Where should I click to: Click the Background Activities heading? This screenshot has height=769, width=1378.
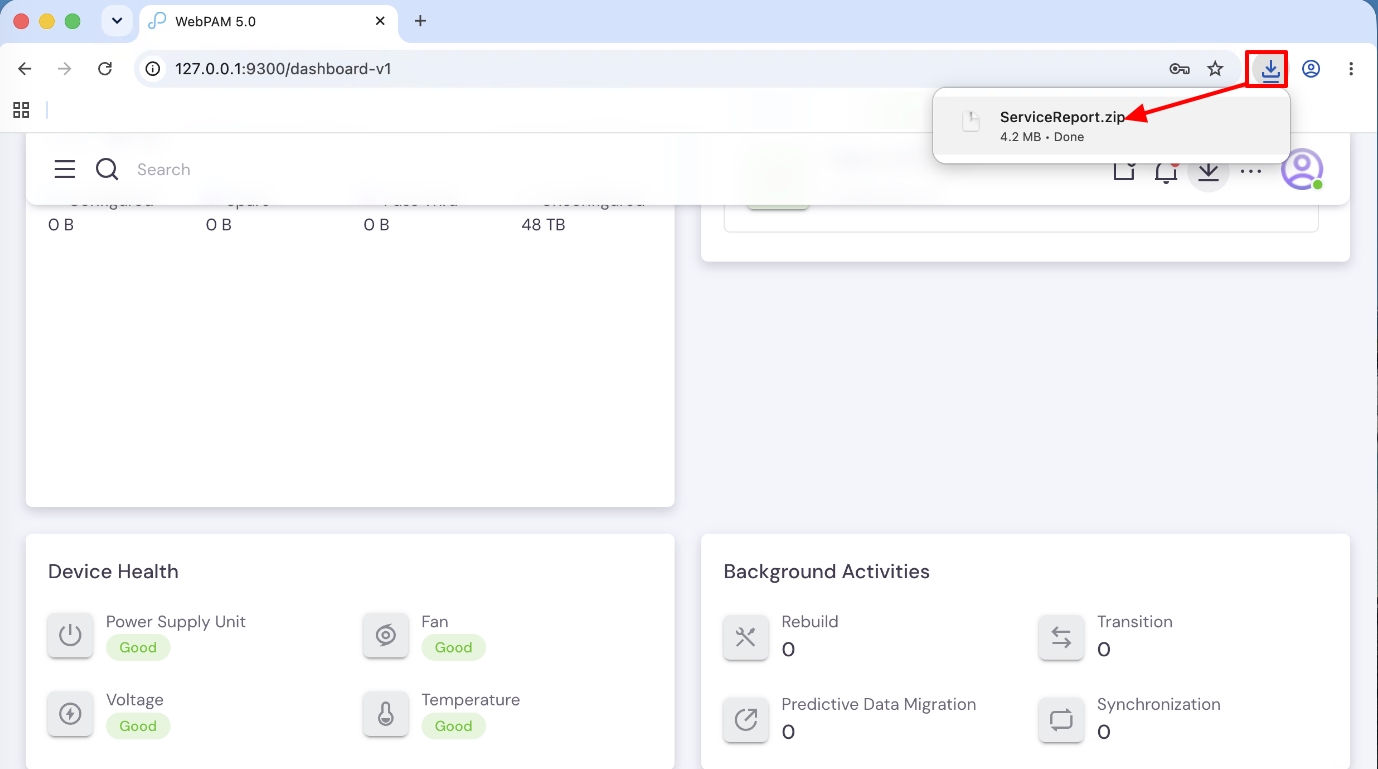(x=827, y=572)
